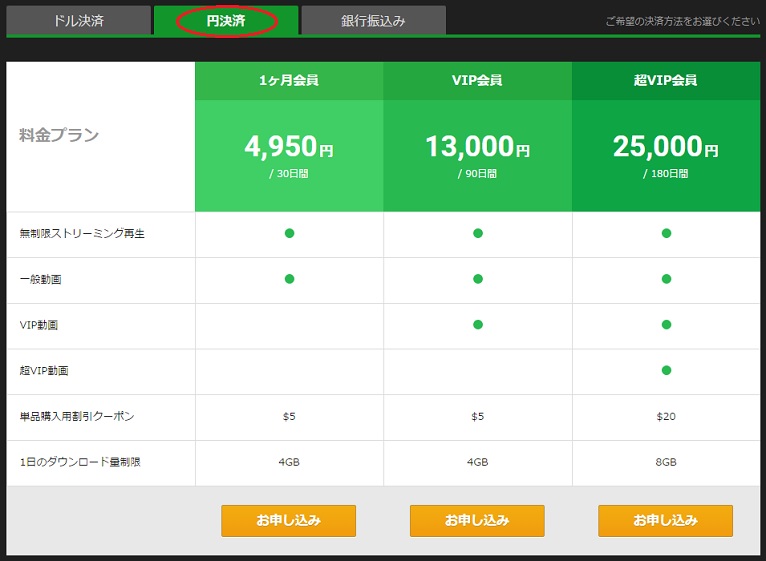Click green dot for 無制限ストリーミング再生 in 超VIP会員
This screenshot has height=561, width=766.
click(x=666, y=233)
